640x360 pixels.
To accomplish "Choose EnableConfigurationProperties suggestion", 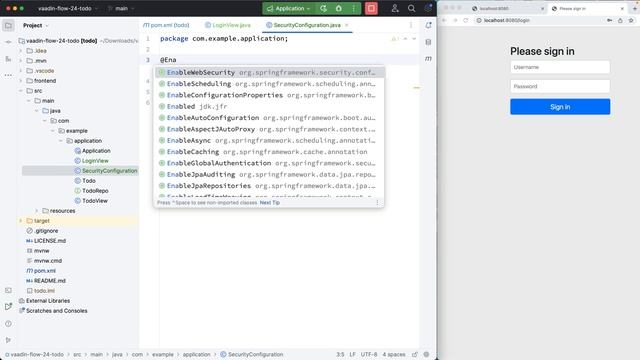I will [269, 95].
